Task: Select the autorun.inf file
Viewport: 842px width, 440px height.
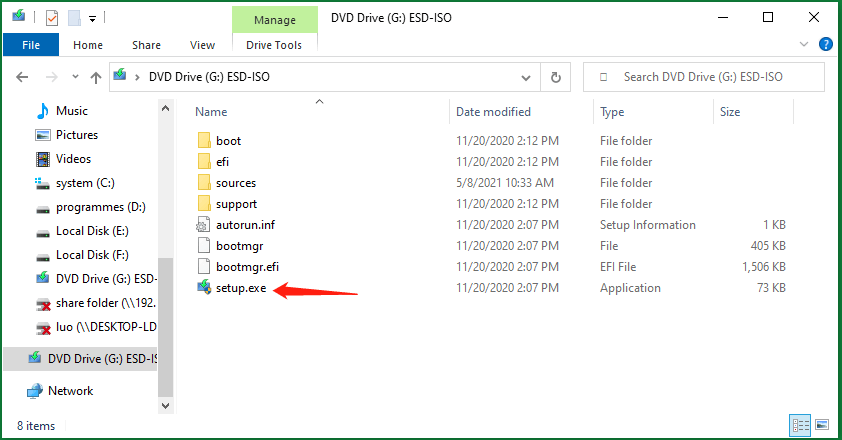Action: (x=245, y=225)
